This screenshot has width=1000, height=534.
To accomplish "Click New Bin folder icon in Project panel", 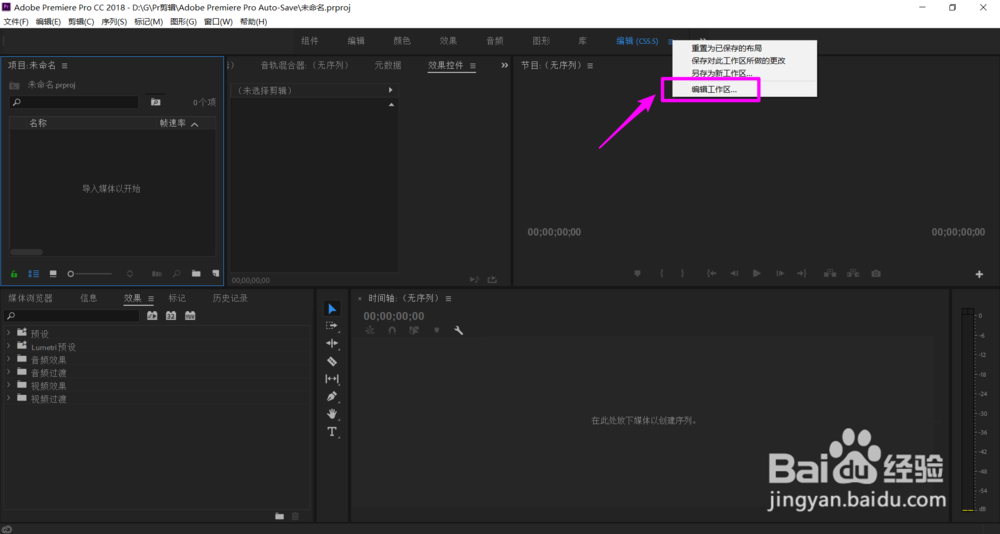I will tap(196, 274).
